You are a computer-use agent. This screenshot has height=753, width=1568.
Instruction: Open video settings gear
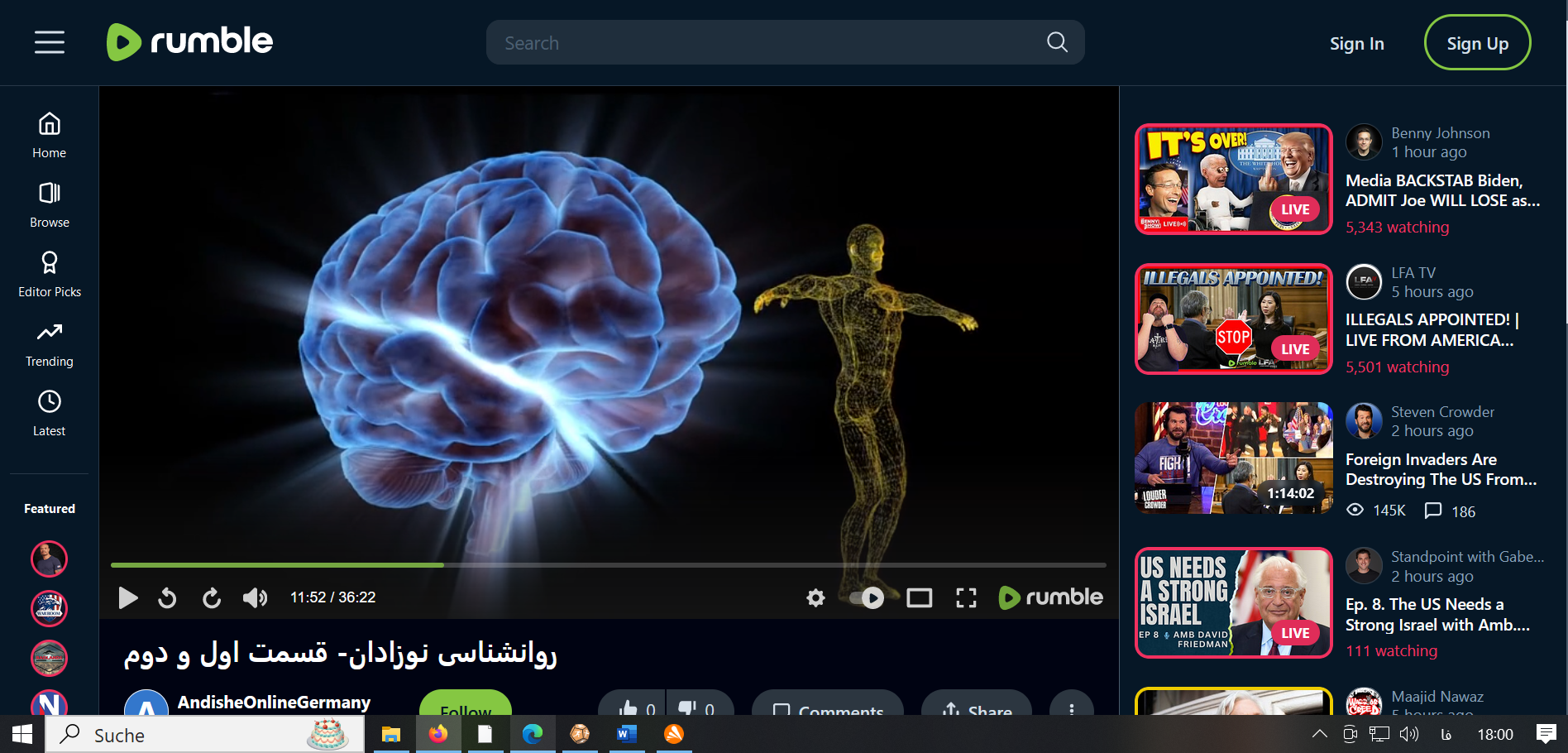(815, 597)
